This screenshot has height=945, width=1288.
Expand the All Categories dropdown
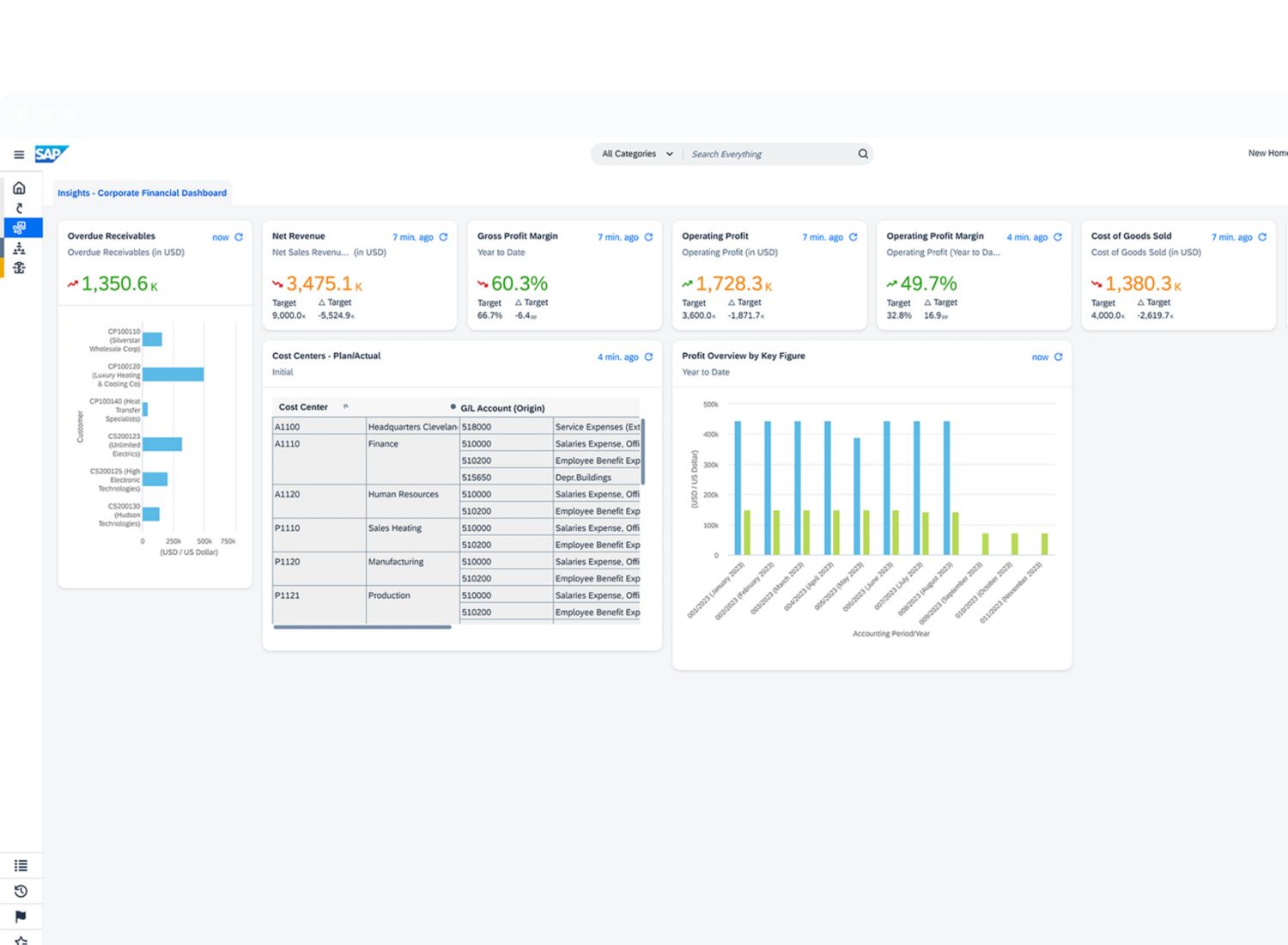tap(637, 154)
